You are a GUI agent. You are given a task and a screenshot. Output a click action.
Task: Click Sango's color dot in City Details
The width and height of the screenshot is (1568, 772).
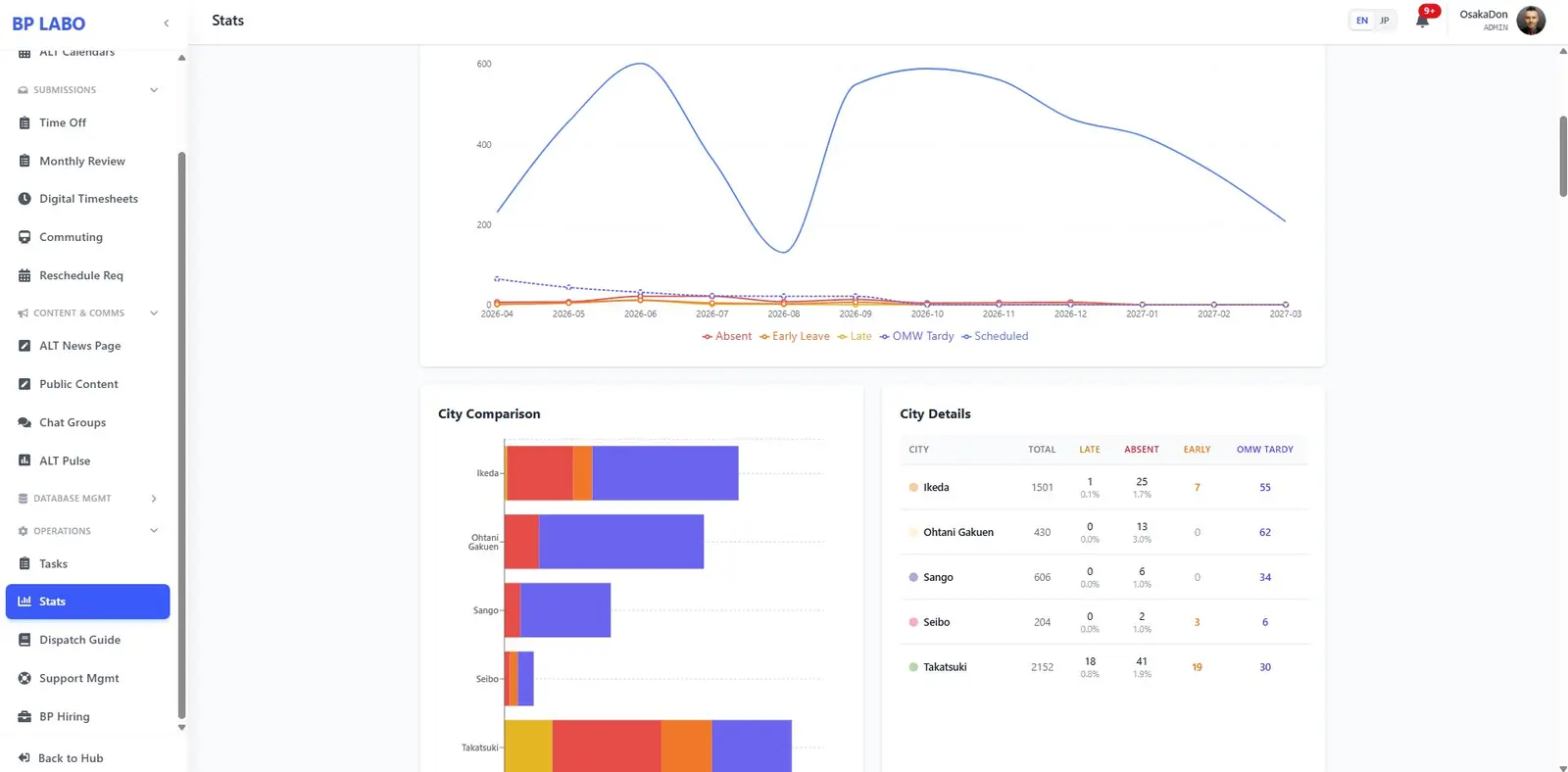(913, 577)
